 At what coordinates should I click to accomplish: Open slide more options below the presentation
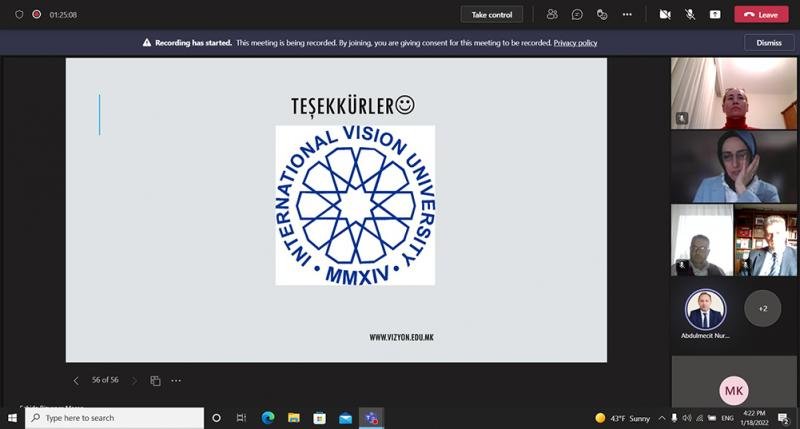coord(176,381)
